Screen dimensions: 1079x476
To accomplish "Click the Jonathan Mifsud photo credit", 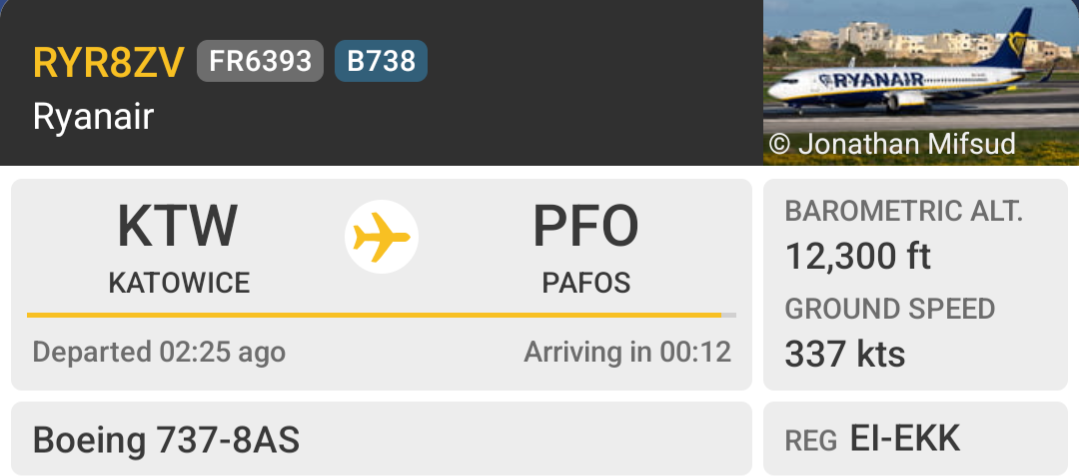I will point(892,145).
